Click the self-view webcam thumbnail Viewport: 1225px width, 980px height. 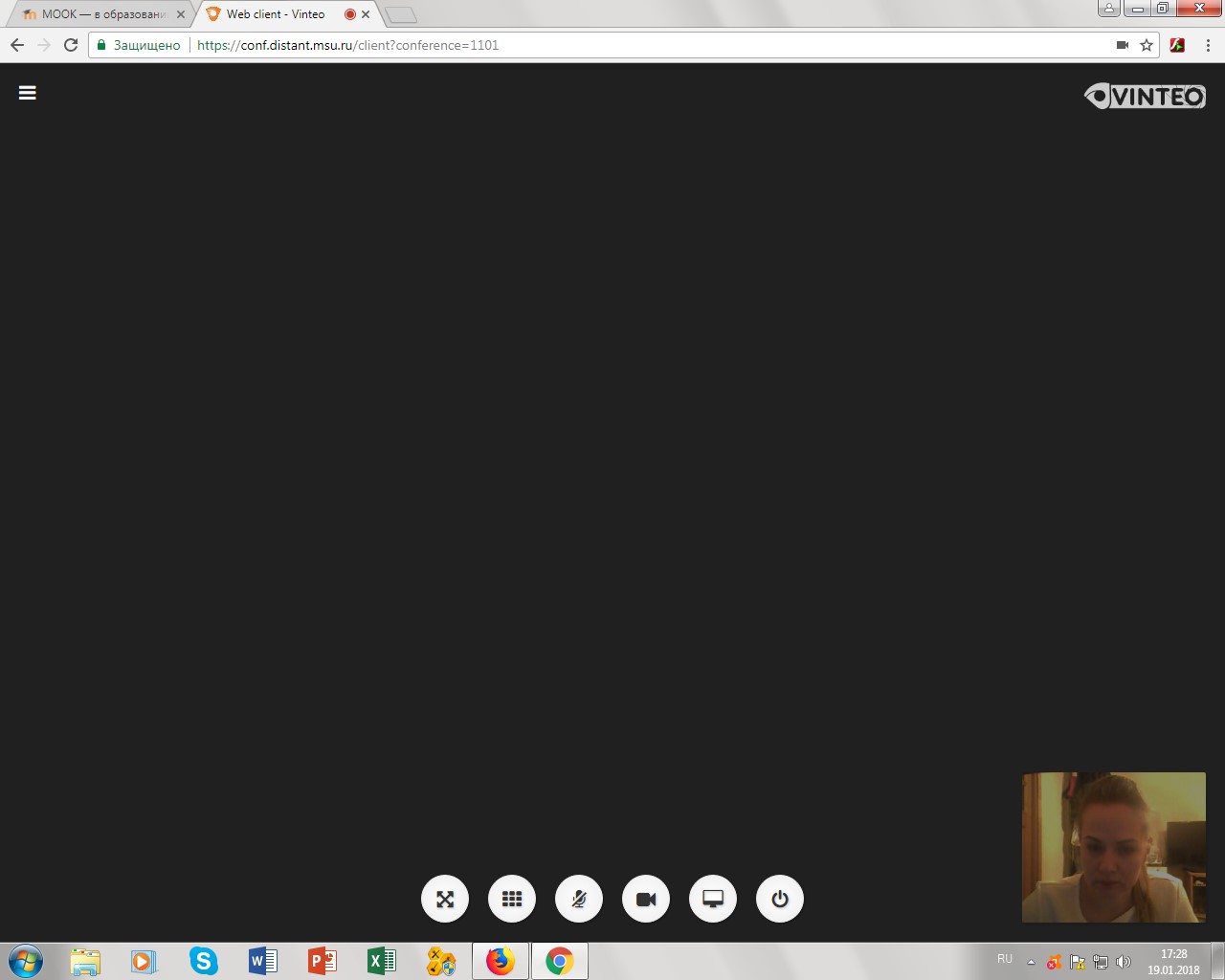point(1113,847)
